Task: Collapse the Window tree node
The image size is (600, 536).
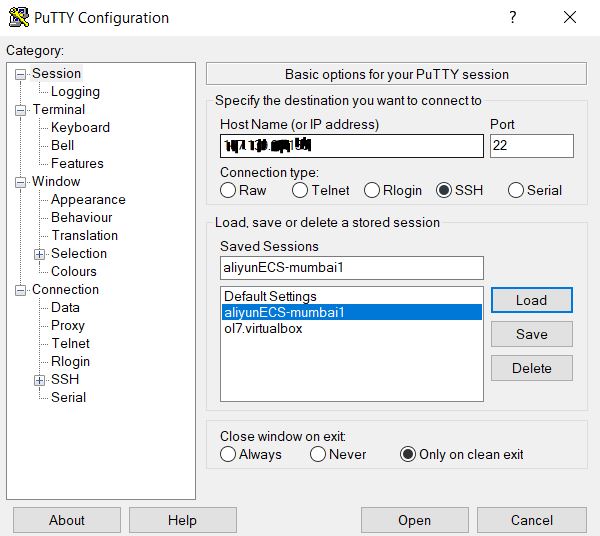Action: (x=20, y=182)
